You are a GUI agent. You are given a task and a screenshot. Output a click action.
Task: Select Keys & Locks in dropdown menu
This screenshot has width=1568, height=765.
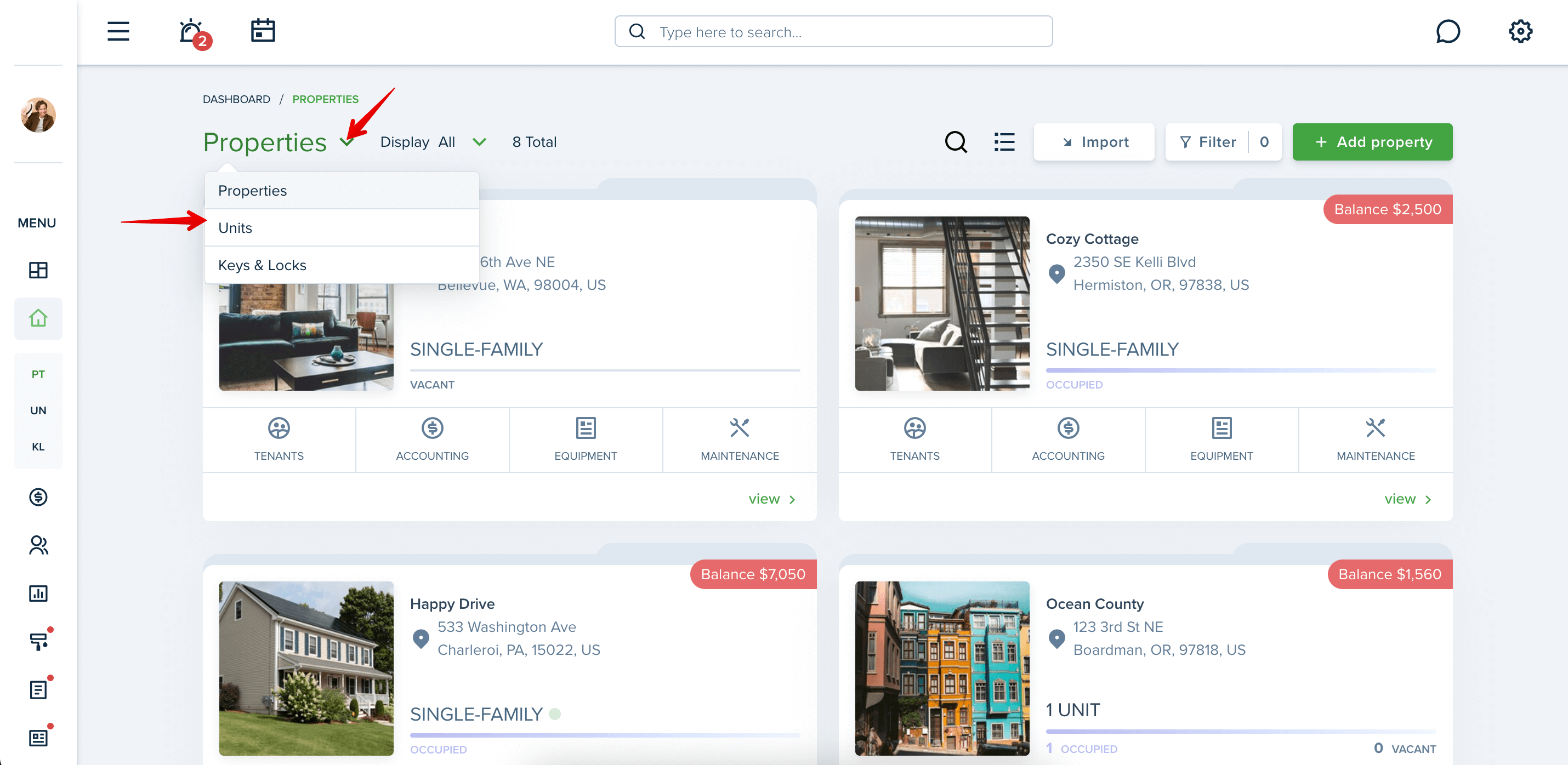coord(342,265)
